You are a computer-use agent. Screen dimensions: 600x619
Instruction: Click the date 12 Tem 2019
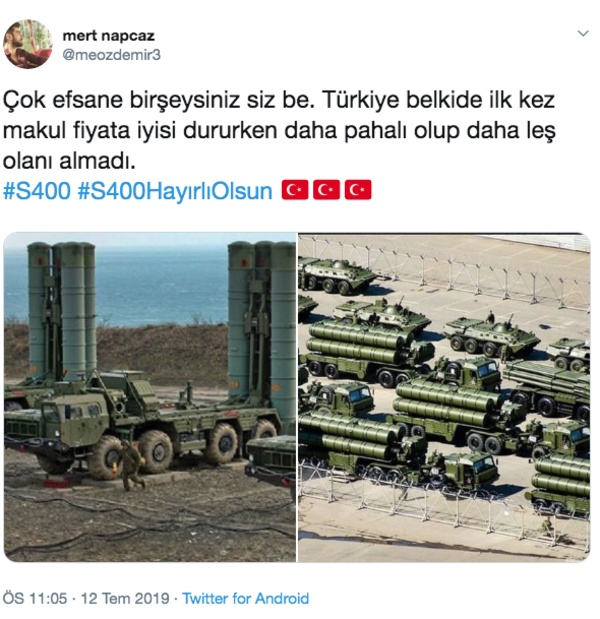point(125,598)
